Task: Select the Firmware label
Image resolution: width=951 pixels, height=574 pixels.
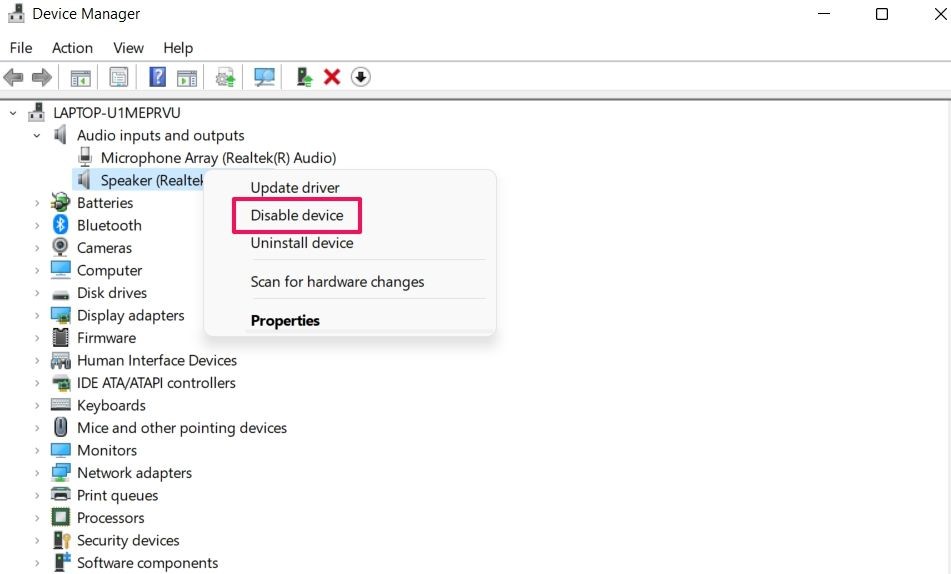Action: 106,338
